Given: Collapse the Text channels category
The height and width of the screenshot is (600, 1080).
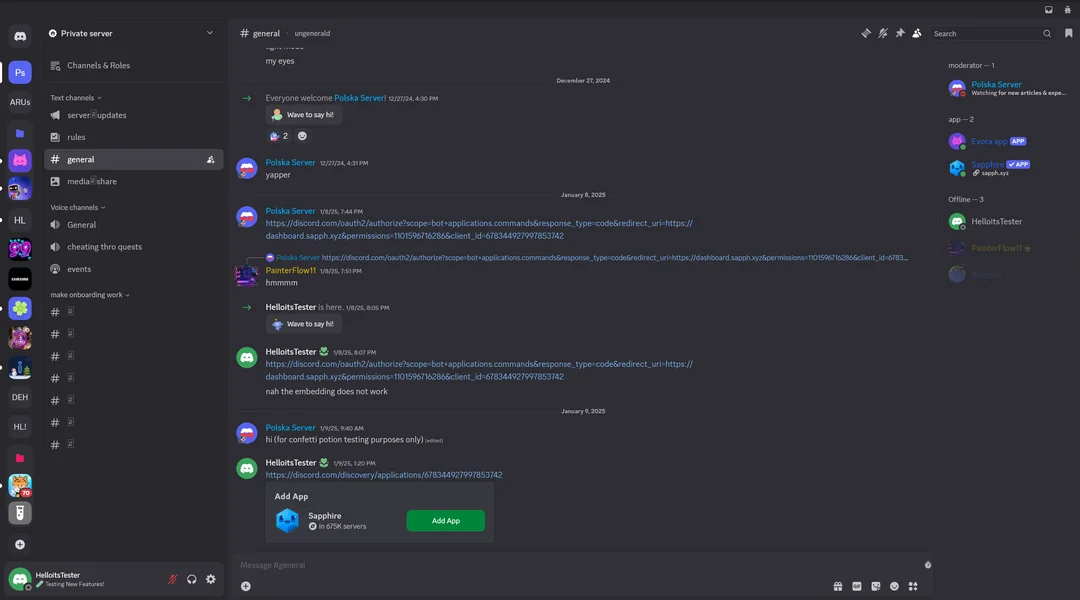Looking at the screenshot, I should [x=76, y=98].
